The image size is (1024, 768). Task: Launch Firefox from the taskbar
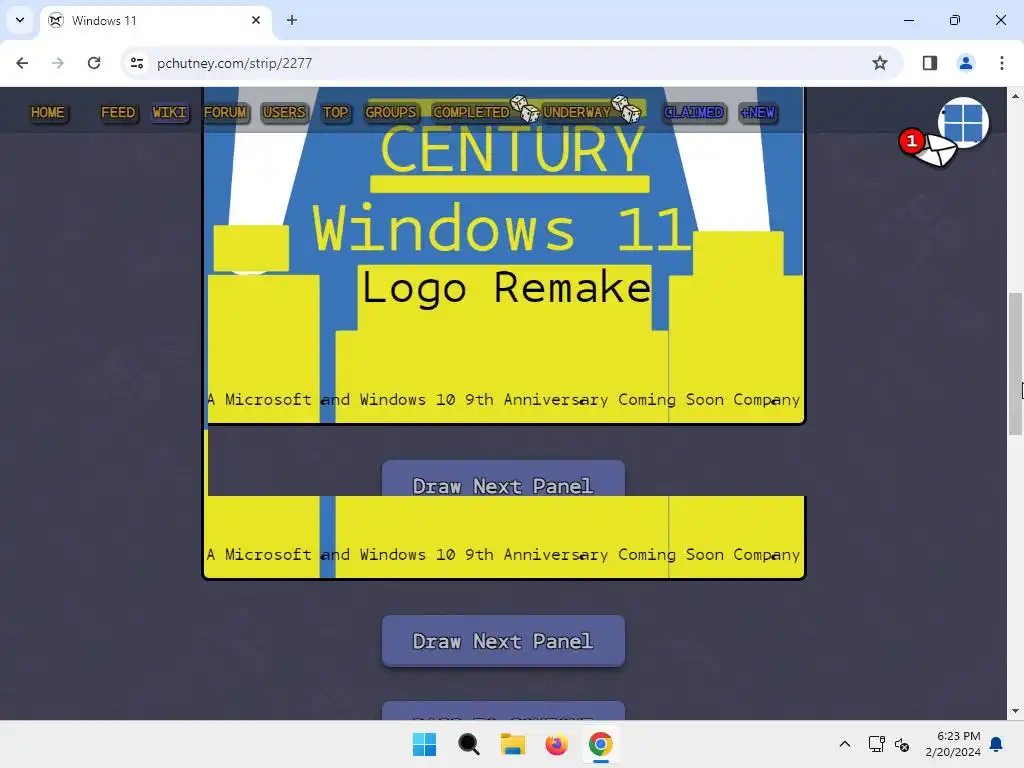[x=556, y=744]
